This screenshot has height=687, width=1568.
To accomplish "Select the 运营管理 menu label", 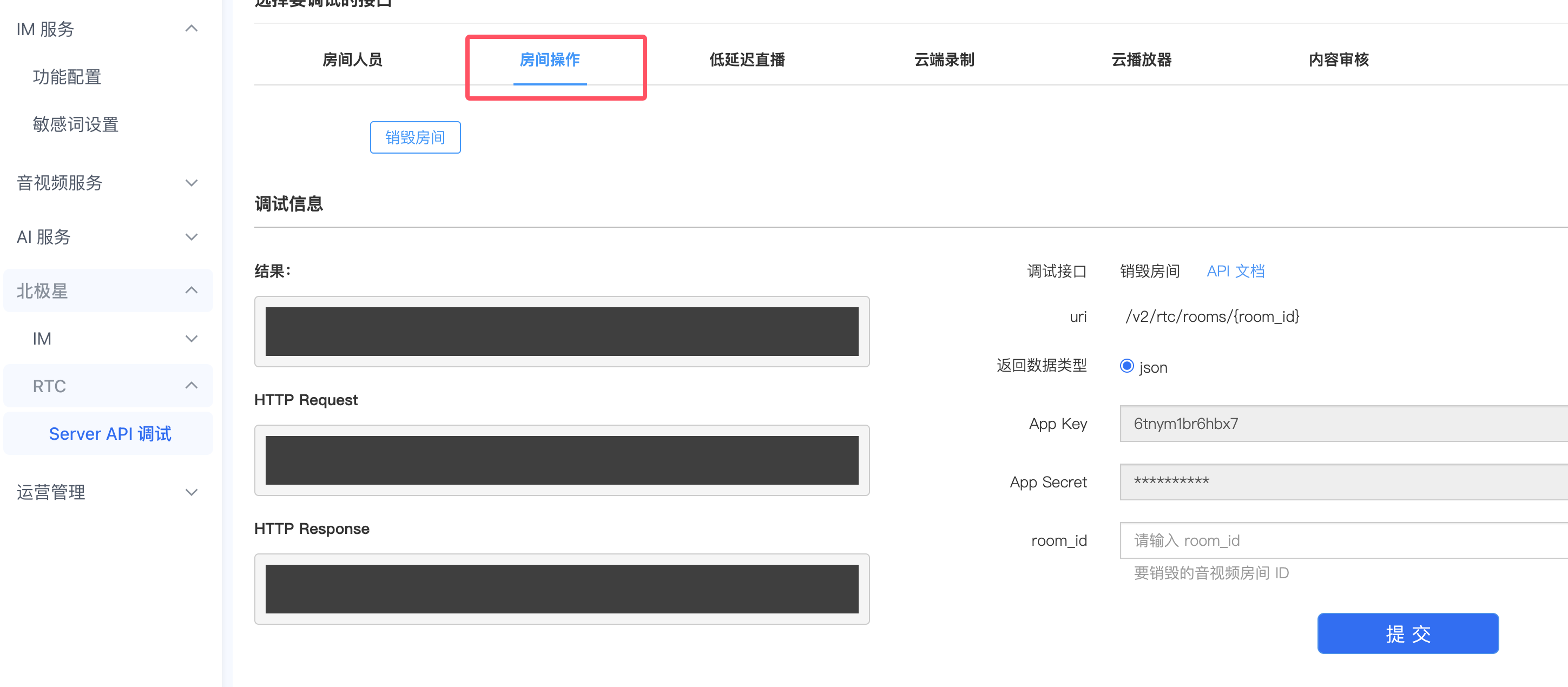I will tap(50, 492).
